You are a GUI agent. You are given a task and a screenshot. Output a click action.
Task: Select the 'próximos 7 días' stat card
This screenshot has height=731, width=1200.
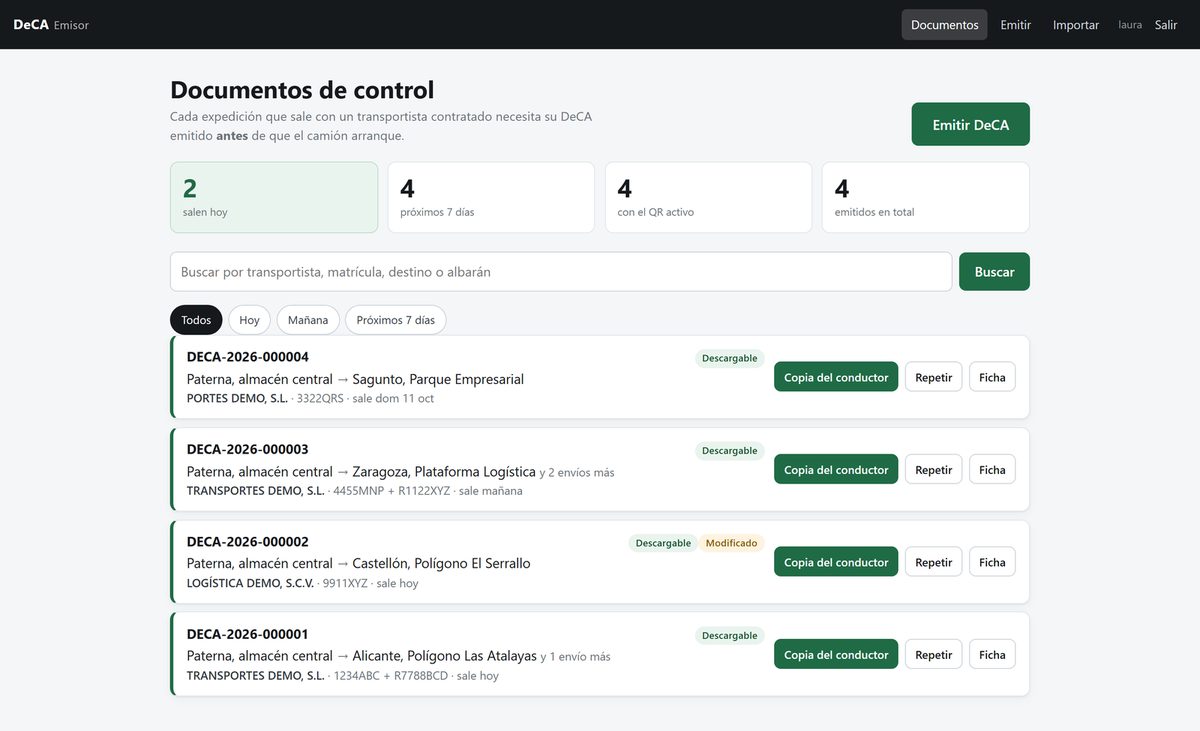click(x=491, y=197)
